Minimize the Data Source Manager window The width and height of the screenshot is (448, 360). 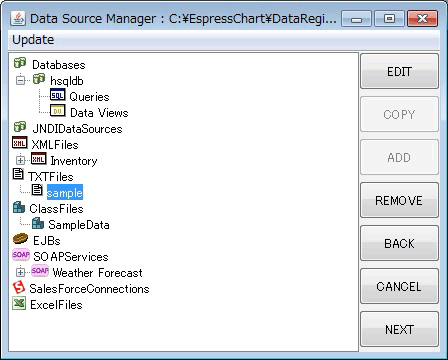356,19
